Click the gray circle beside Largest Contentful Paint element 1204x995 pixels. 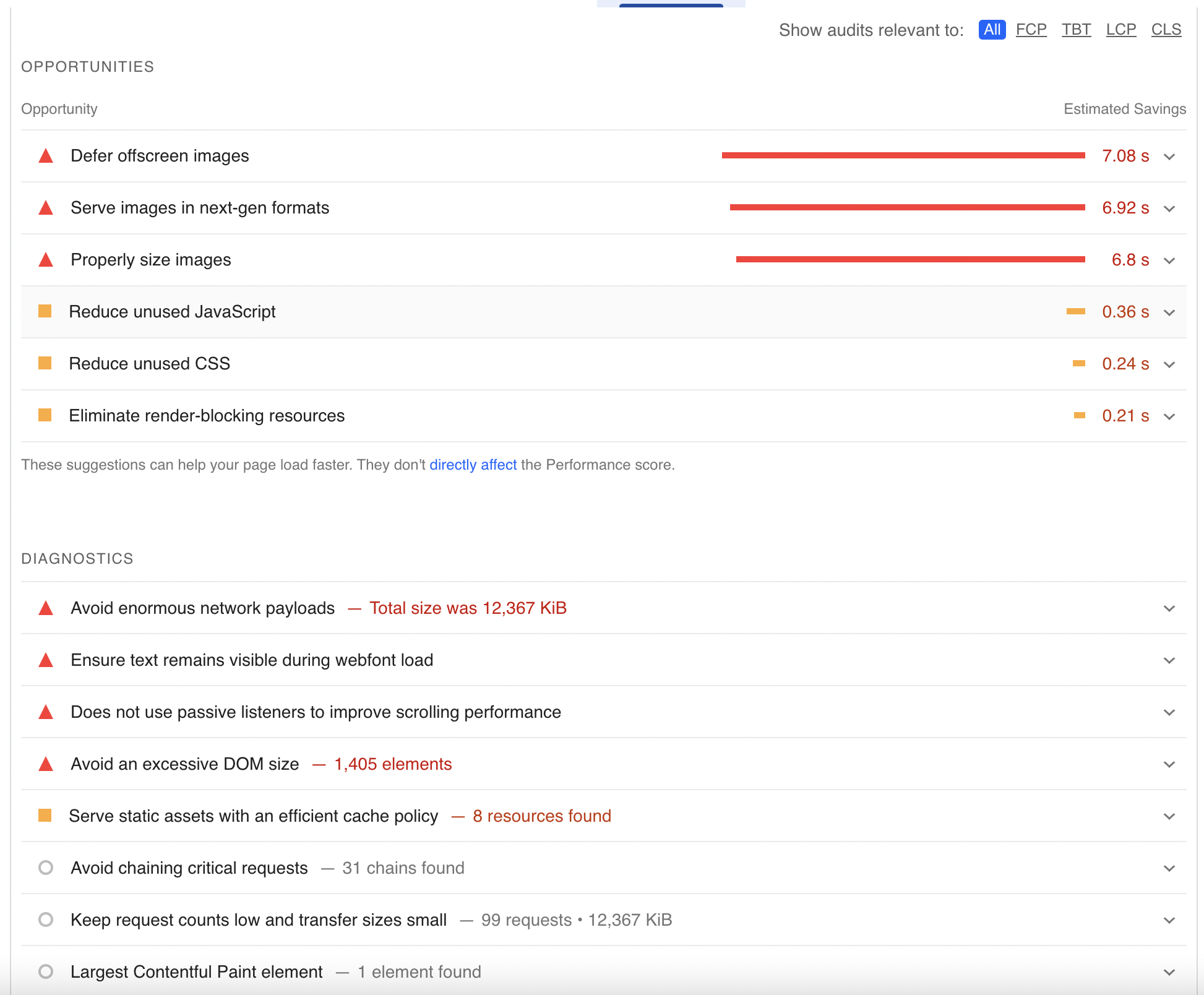pyautogui.click(x=45, y=971)
